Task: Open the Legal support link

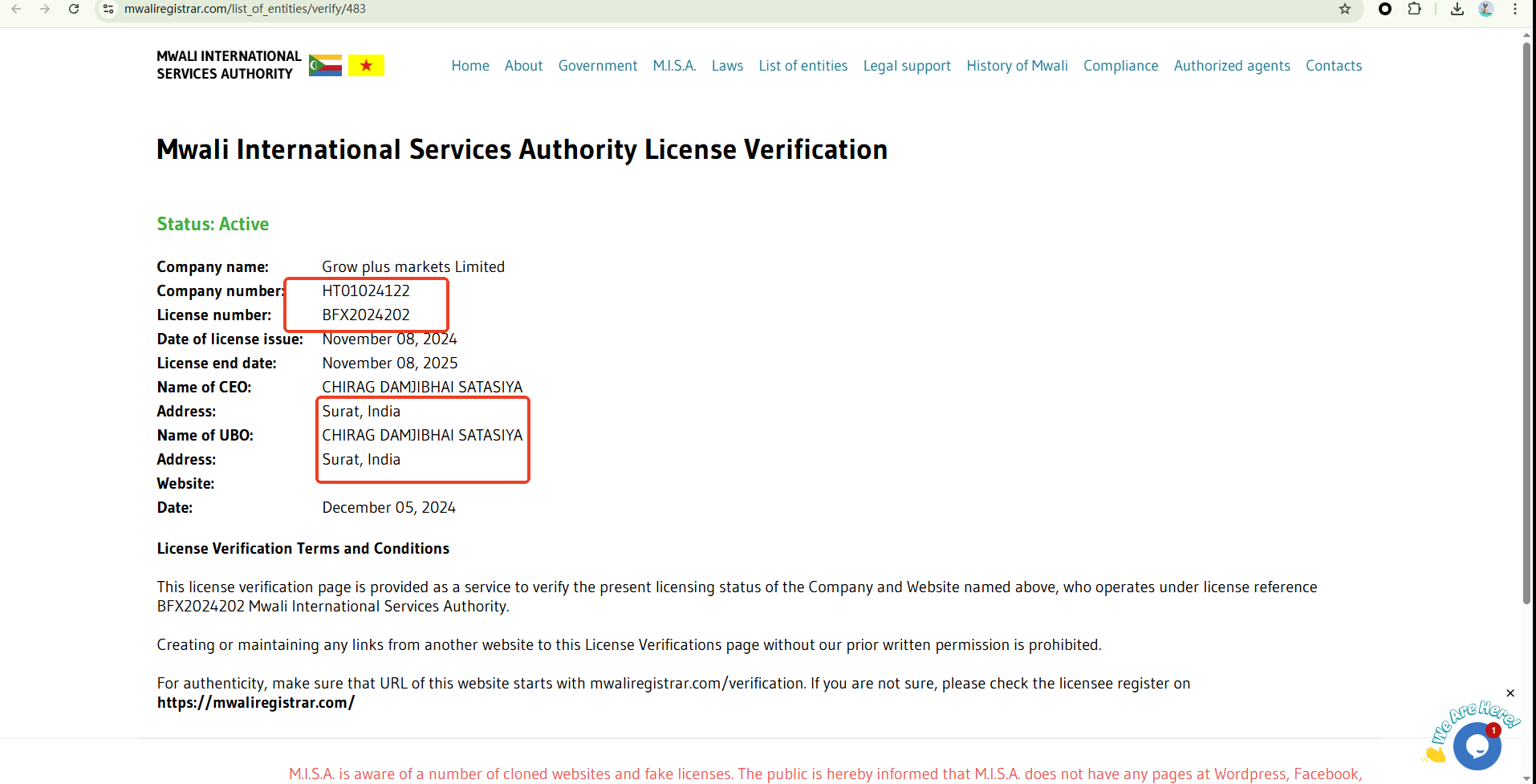Action: pos(907,66)
